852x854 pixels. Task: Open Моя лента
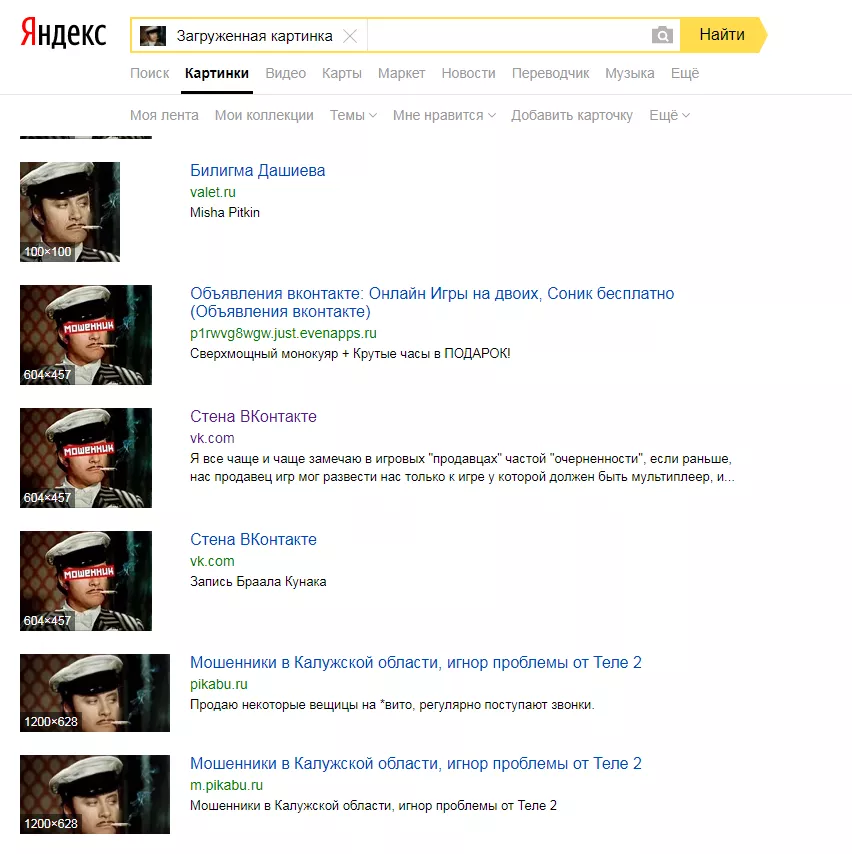[164, 115]
